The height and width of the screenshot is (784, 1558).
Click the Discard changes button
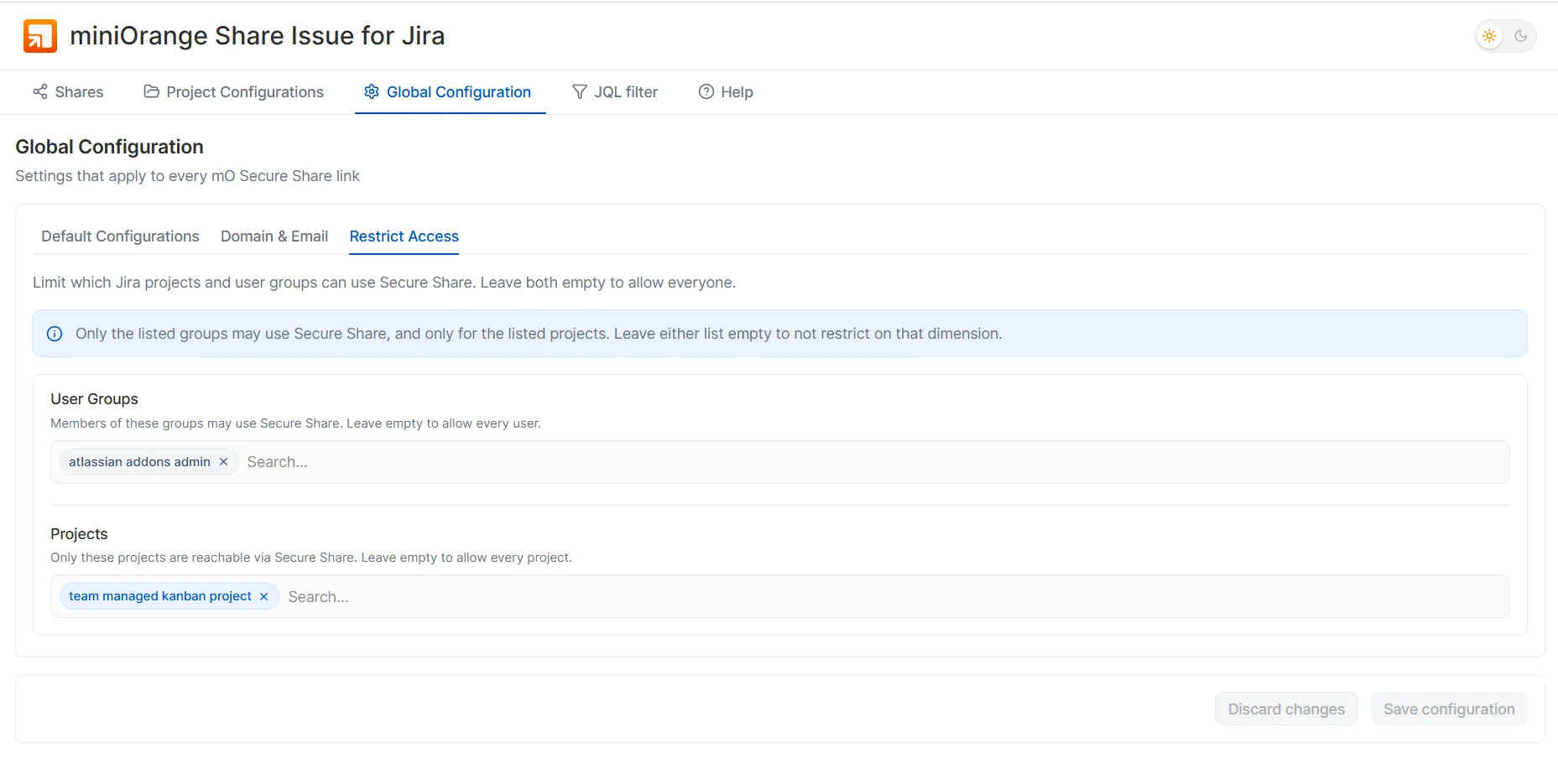coord(1286,709)
